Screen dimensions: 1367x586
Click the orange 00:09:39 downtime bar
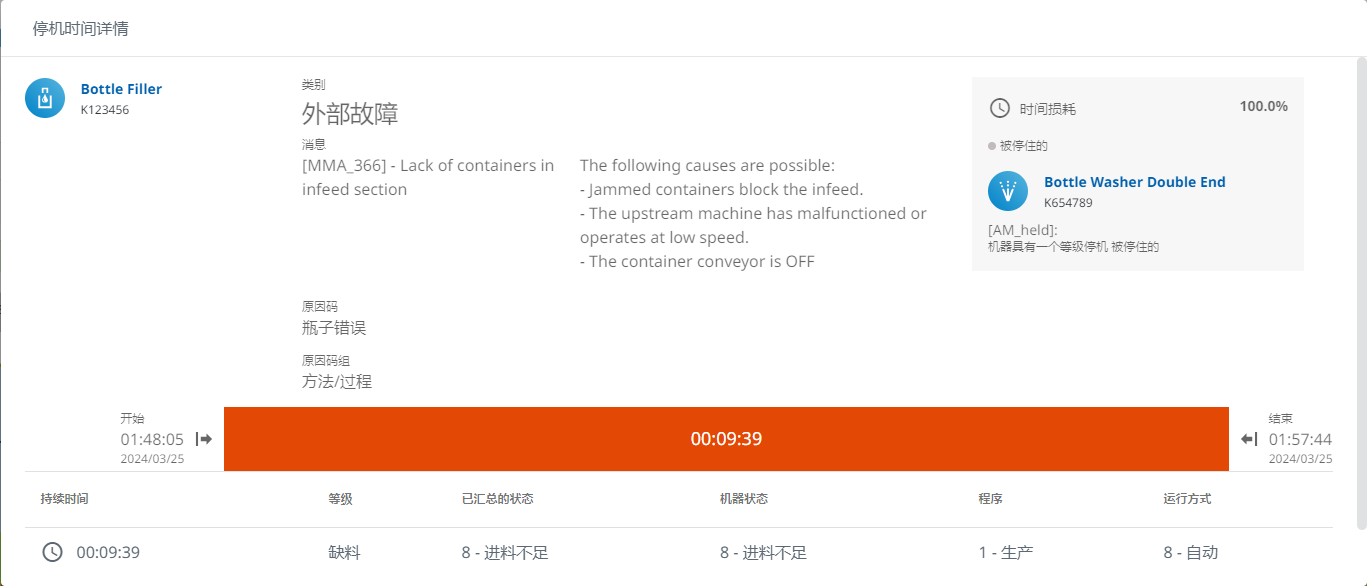726,439
